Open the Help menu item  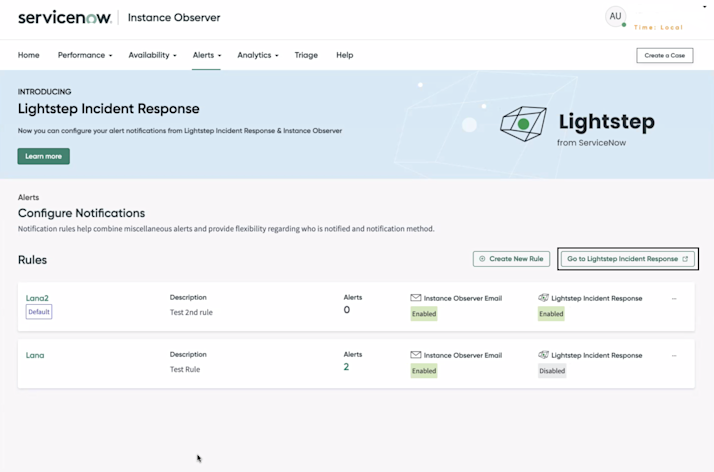coord(345,55)
